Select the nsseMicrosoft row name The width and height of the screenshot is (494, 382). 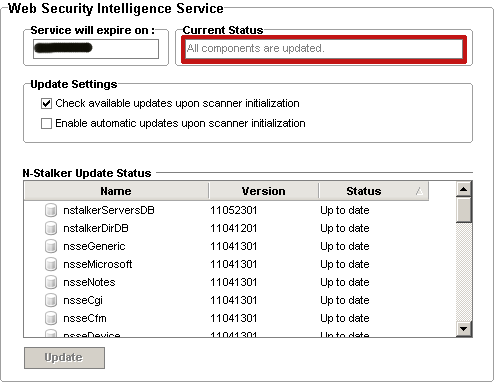(x=98, y=264)
